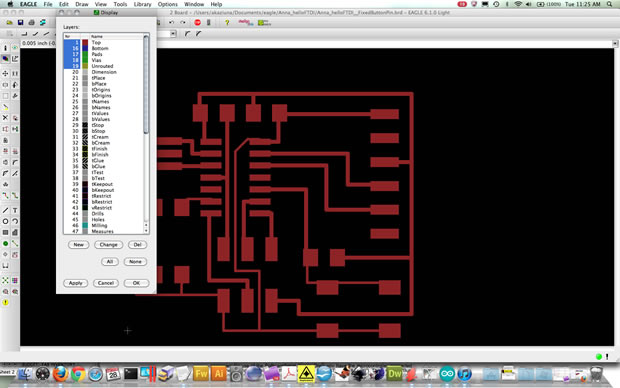The width and height of the screenshot is (620, 388).
Task: Toggle visibility of layer 25 tNames
Action: pos(71,102)
